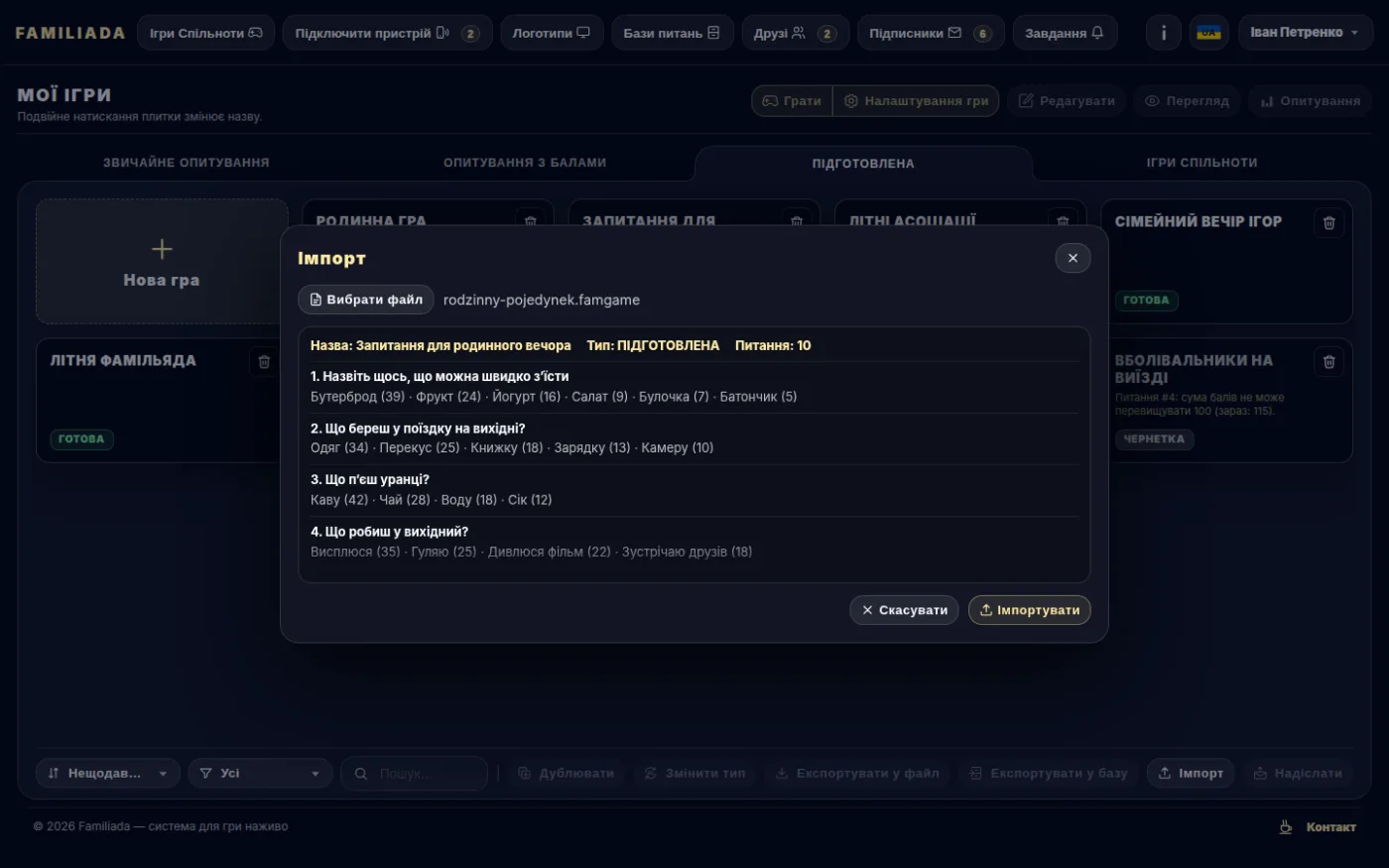Open the Нещодав… sort dropdown
This screenshot has width=1389, height=868.
click(108, 774)
